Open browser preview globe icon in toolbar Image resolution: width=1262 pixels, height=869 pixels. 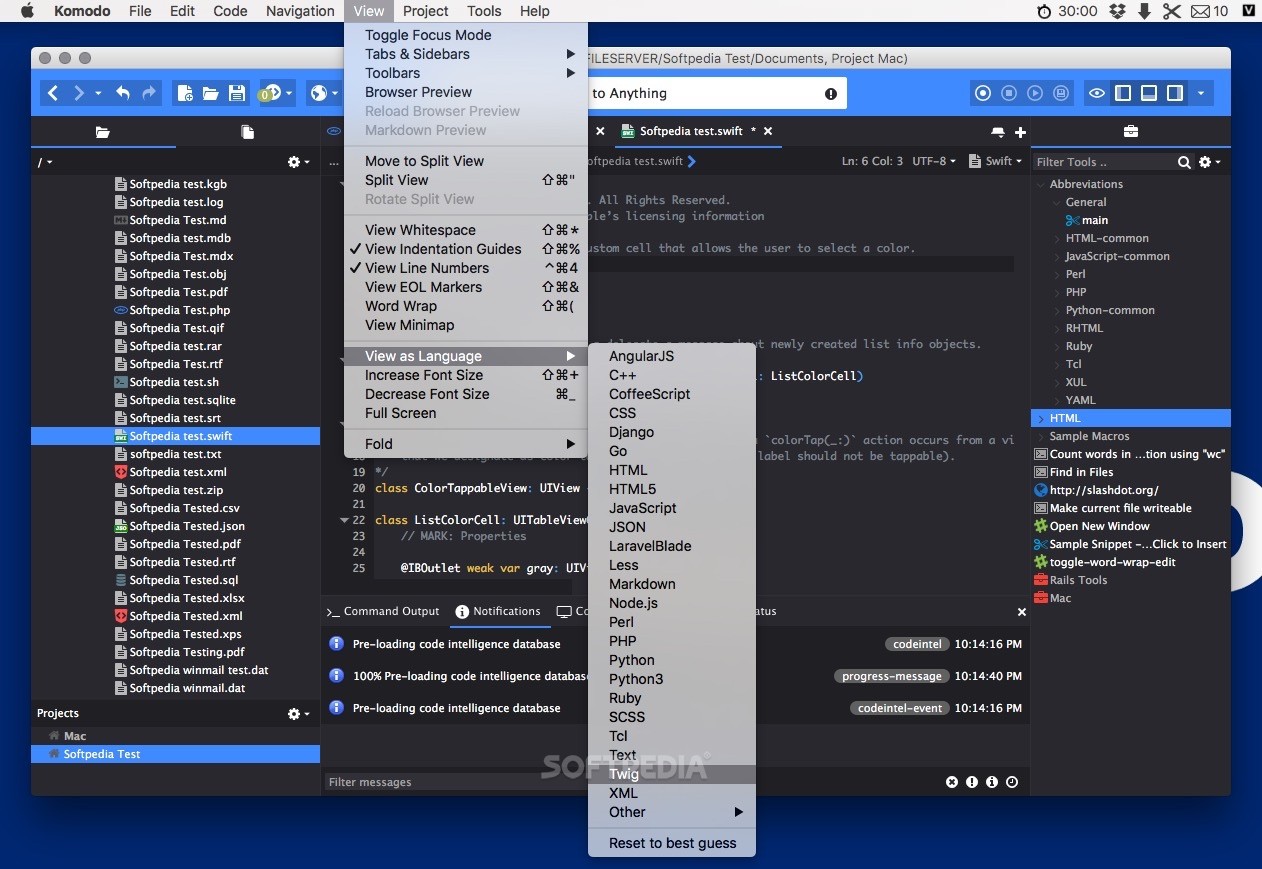pos(319,93)
